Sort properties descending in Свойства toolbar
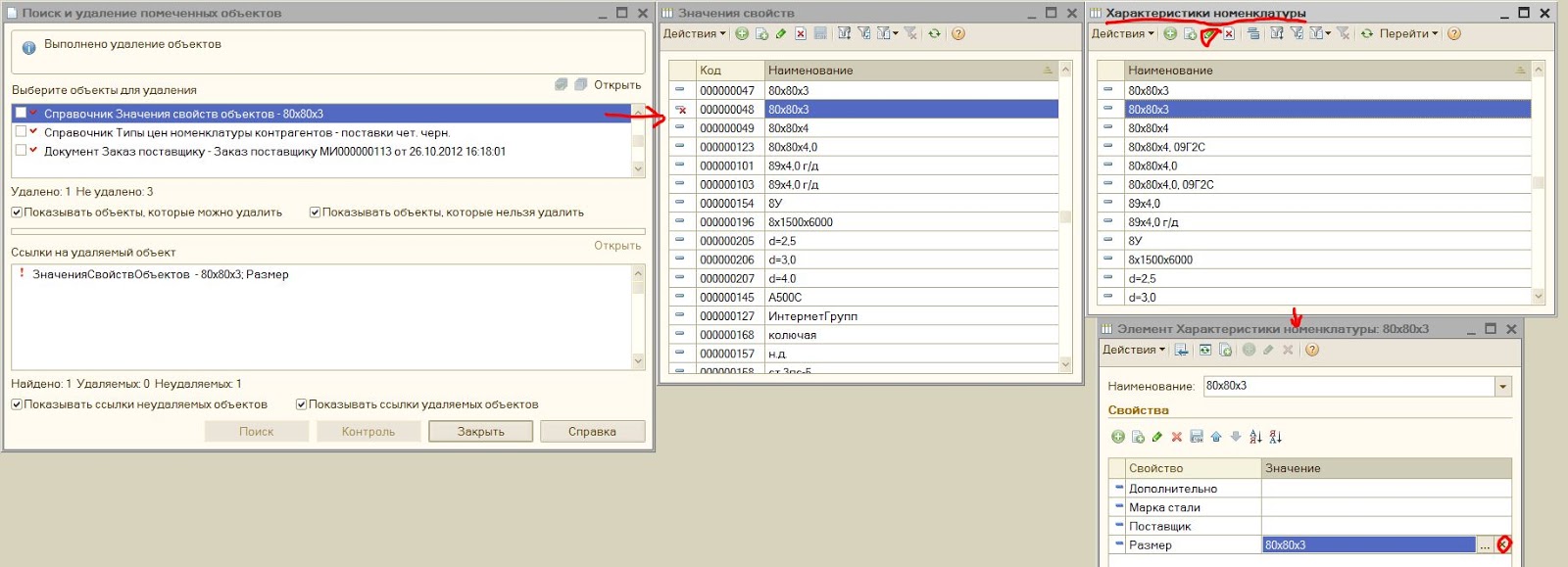Viewport: 1568px width, 567px height. [x=1275, y=437]
